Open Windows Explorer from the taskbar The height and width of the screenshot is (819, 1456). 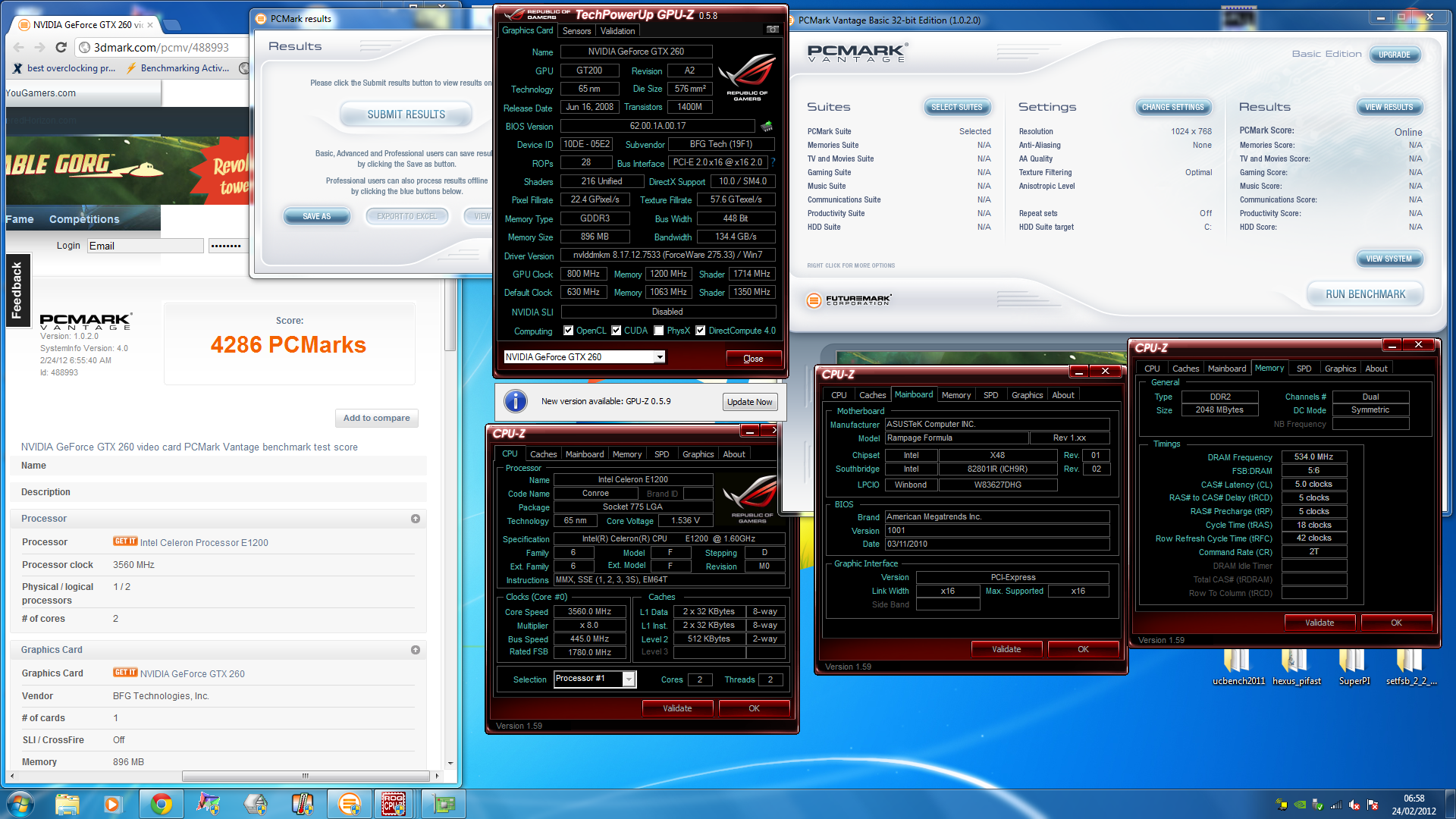[x=67, y=804]
